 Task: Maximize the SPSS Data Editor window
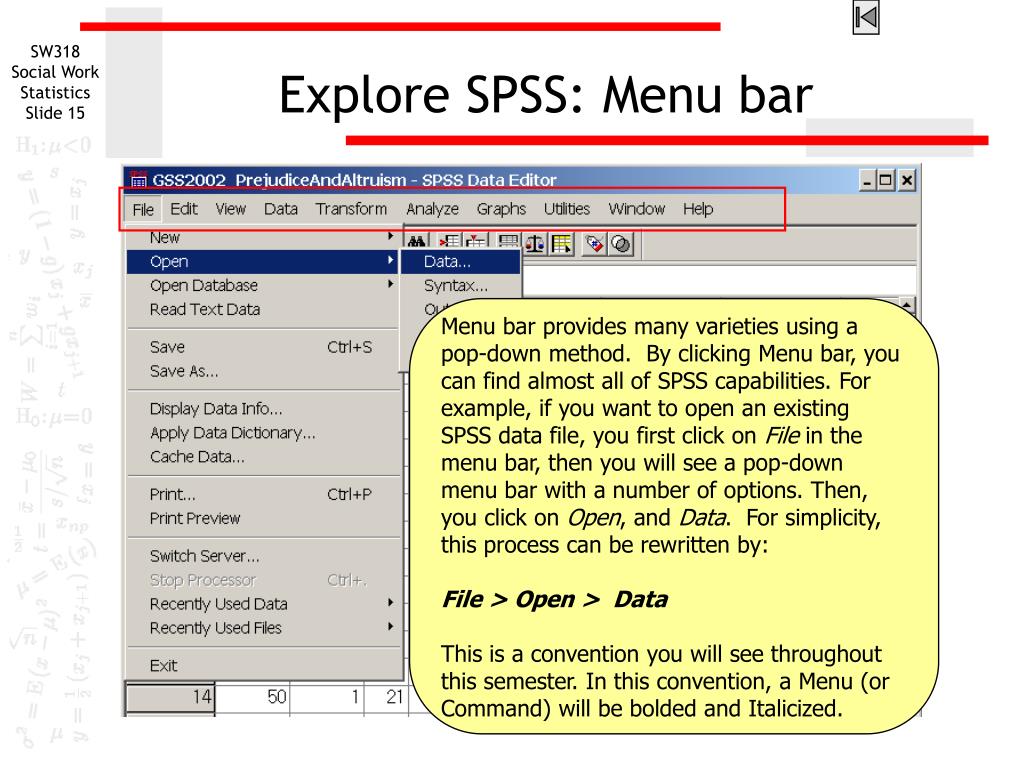[886, 180]
